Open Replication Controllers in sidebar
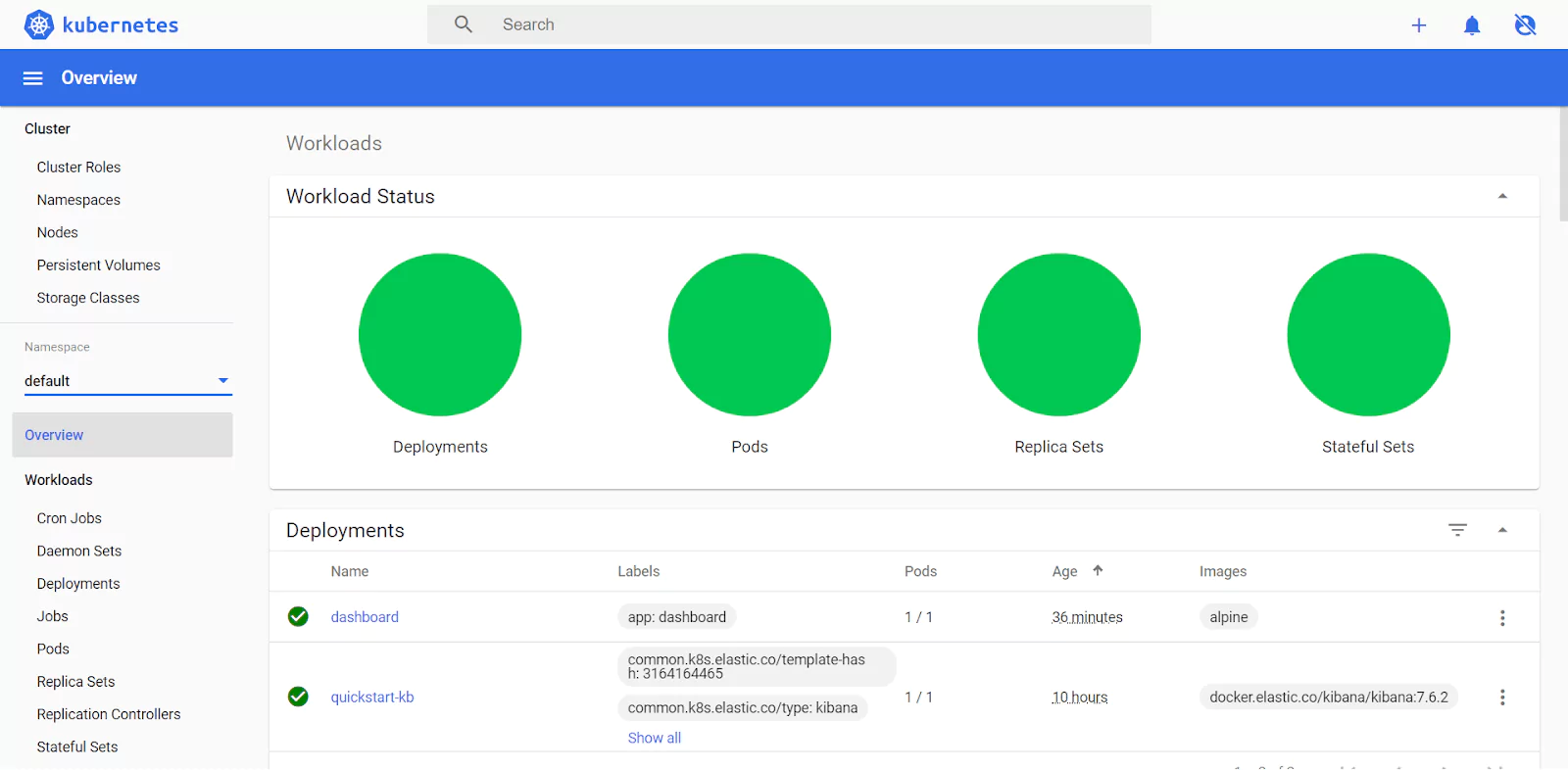This screenshot has width=1568, height=770. pyautogui.click(x=109, y=714)
